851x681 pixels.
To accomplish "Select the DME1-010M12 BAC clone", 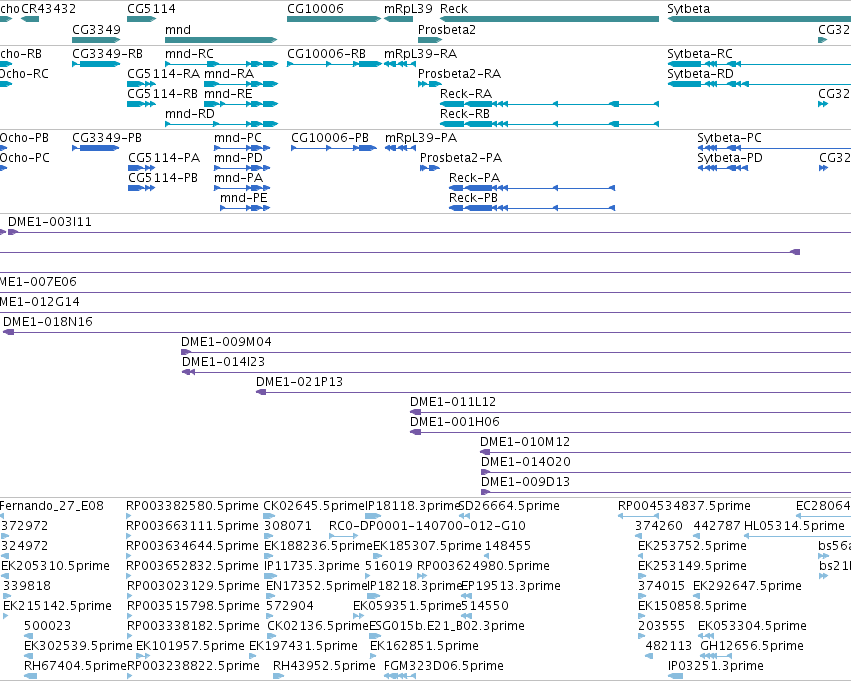I will pyautogui.click(x=665, y=452).
